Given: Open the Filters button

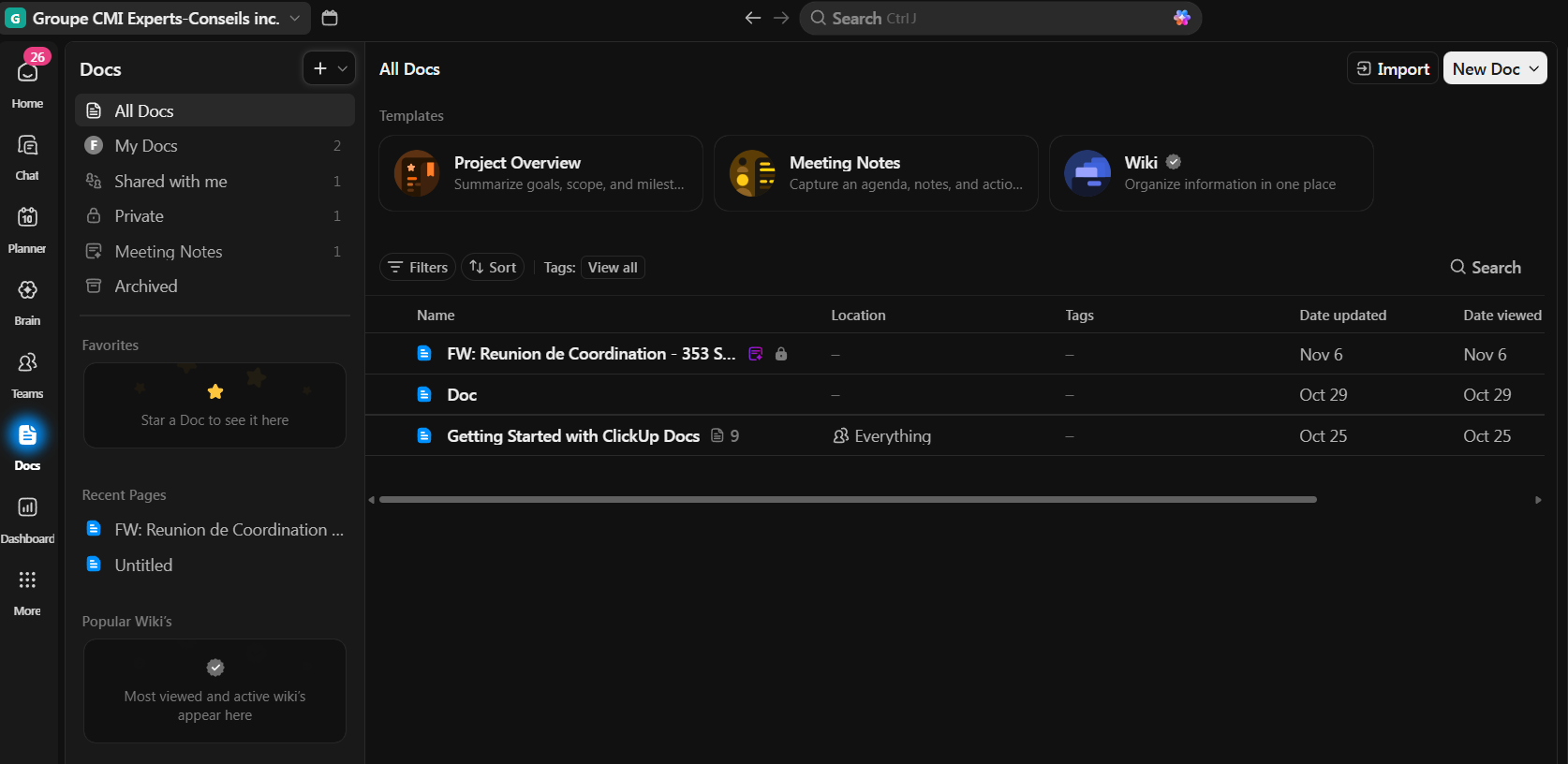Looking at the screenshot, I should [418, 268].
